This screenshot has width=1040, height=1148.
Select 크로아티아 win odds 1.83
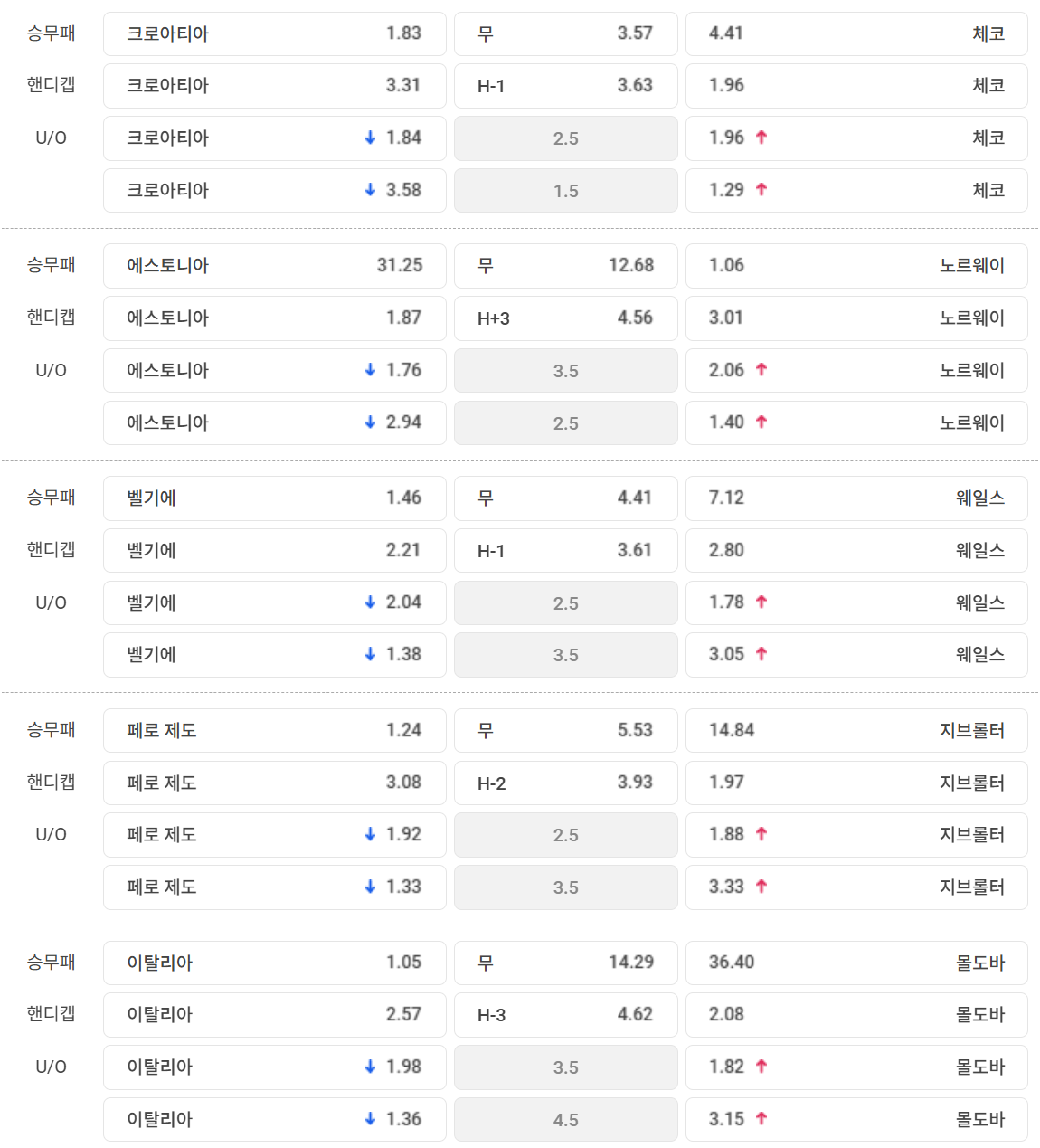coord(275,33)
